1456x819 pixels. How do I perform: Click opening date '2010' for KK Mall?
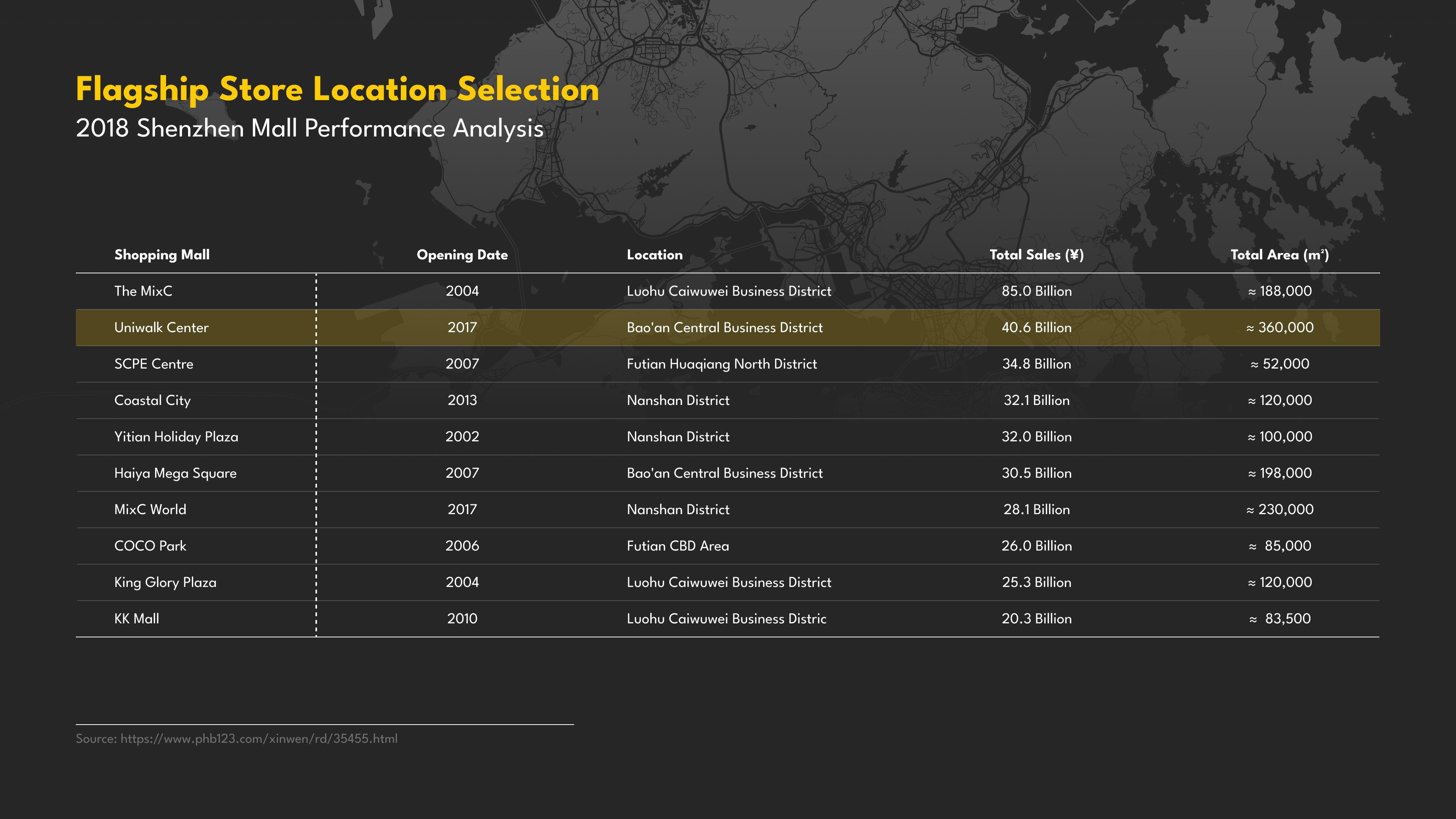pyautogui.click(x=462, y=618)
